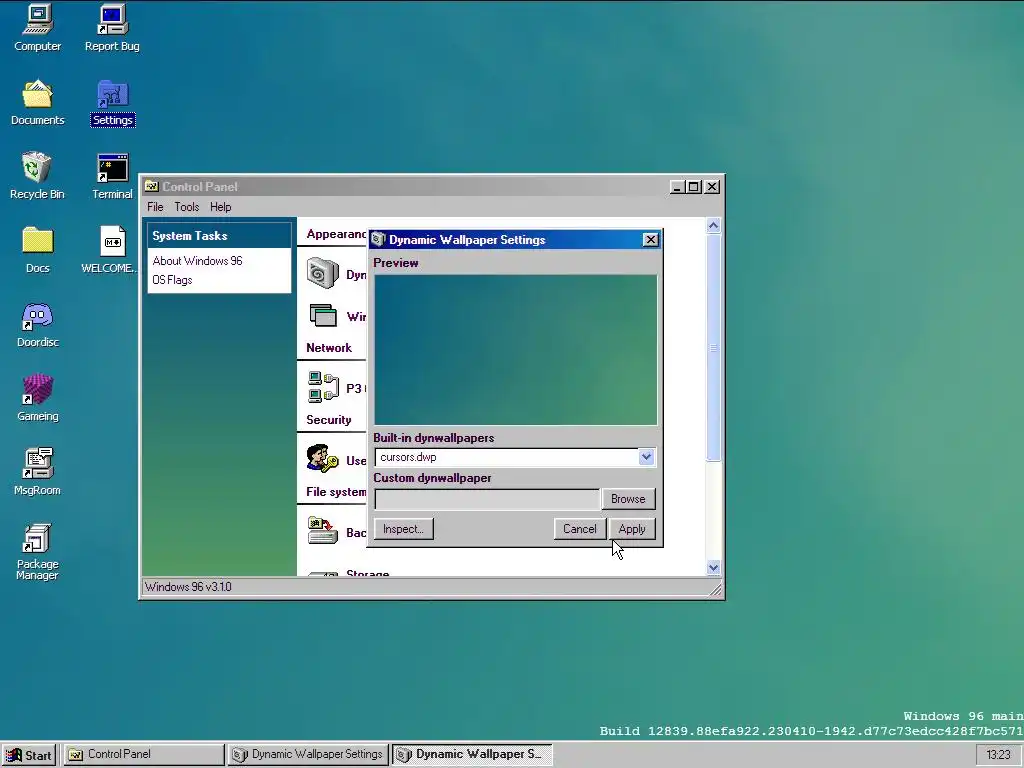Click the P3 network computers icon
1024x768 pixels.
tap(323, 387)
